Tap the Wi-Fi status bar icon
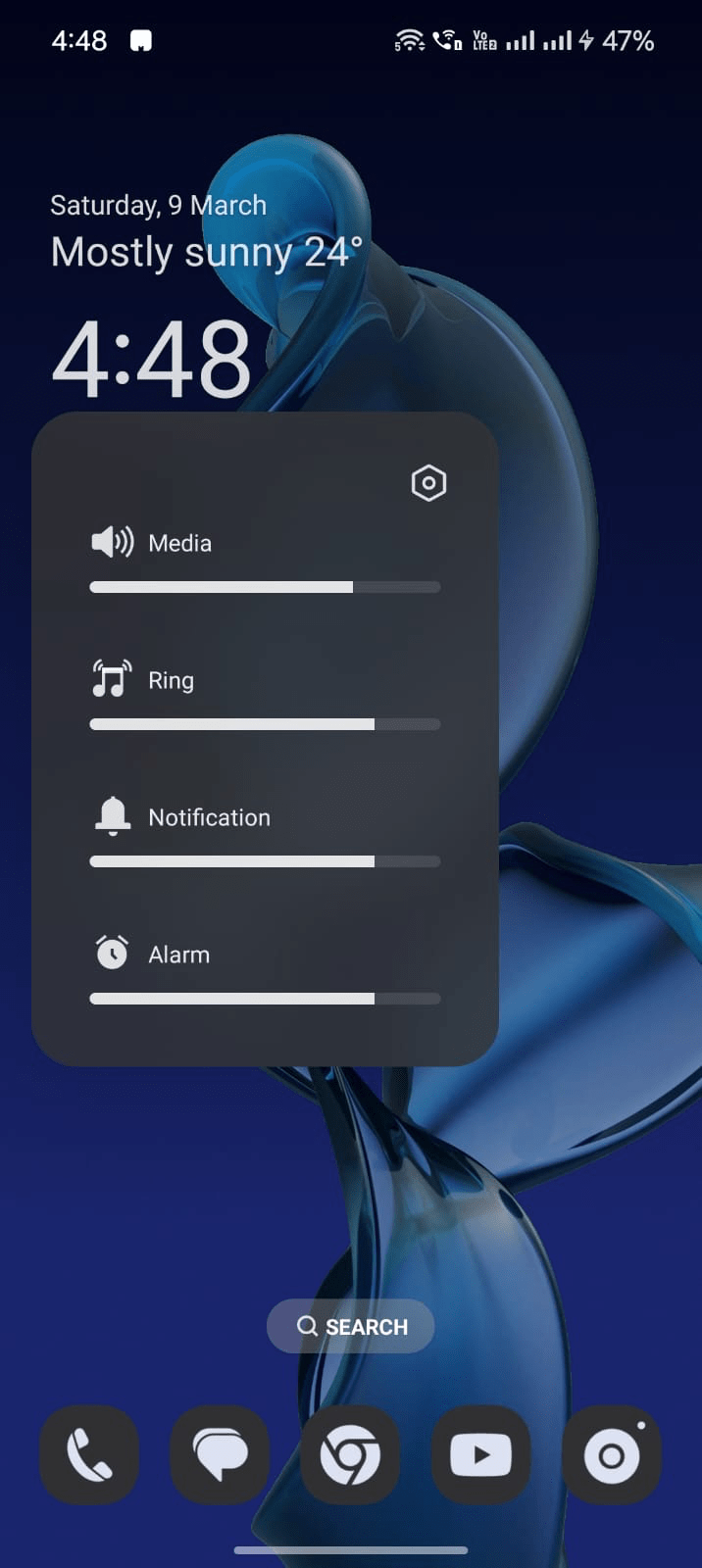Image resolution: width=702 pixels, height=1568 pixels. [x=410, y=40]
